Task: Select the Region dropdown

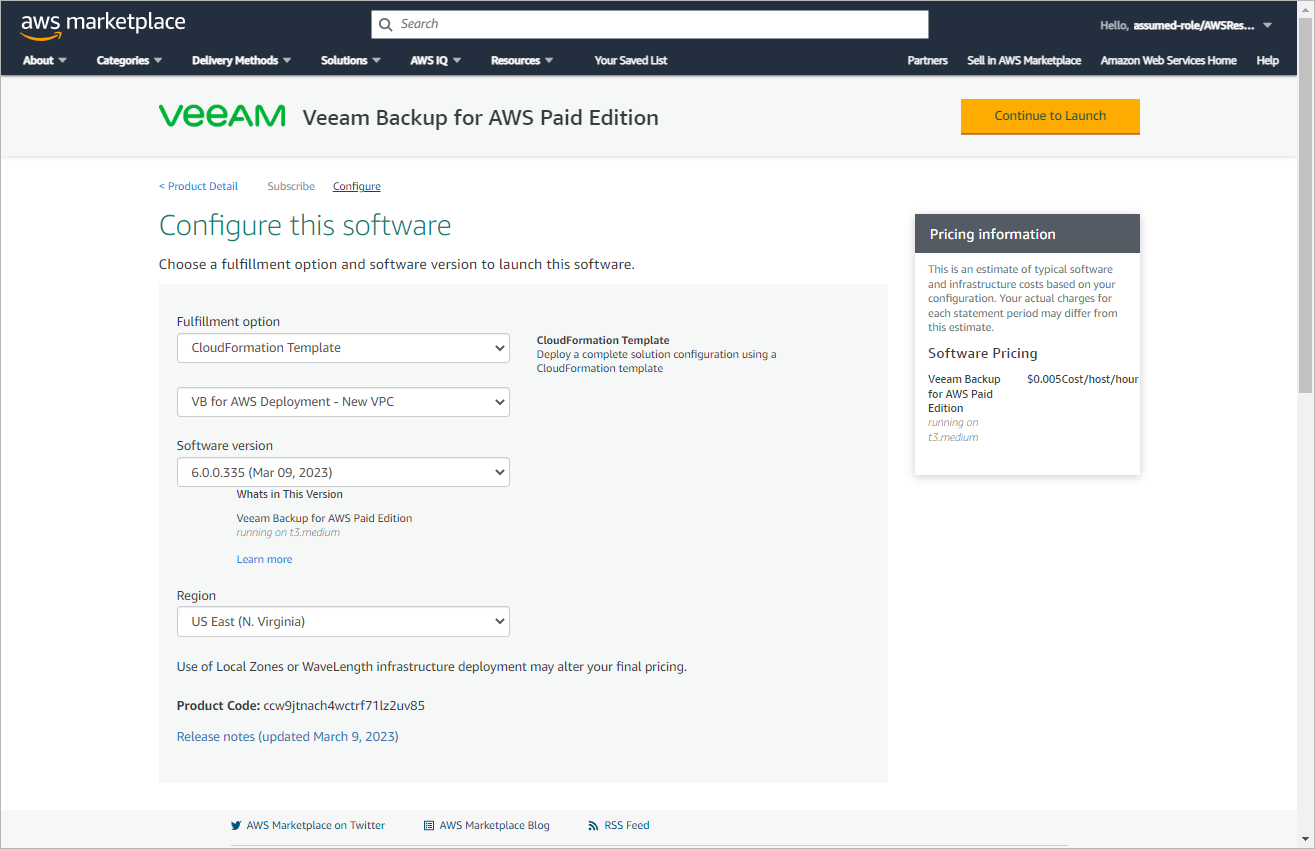Action: pos(343,621)
